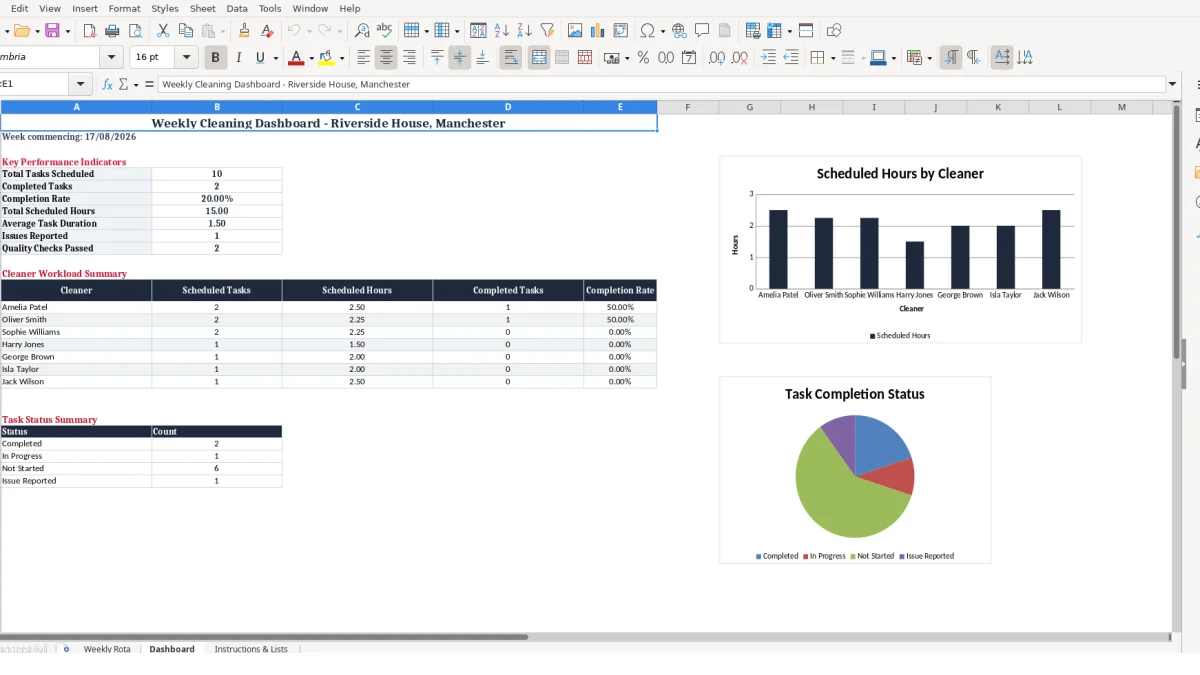Open the Insert menu
The width and height of the screenshot is (1200, 675).
tap(85, 8)
